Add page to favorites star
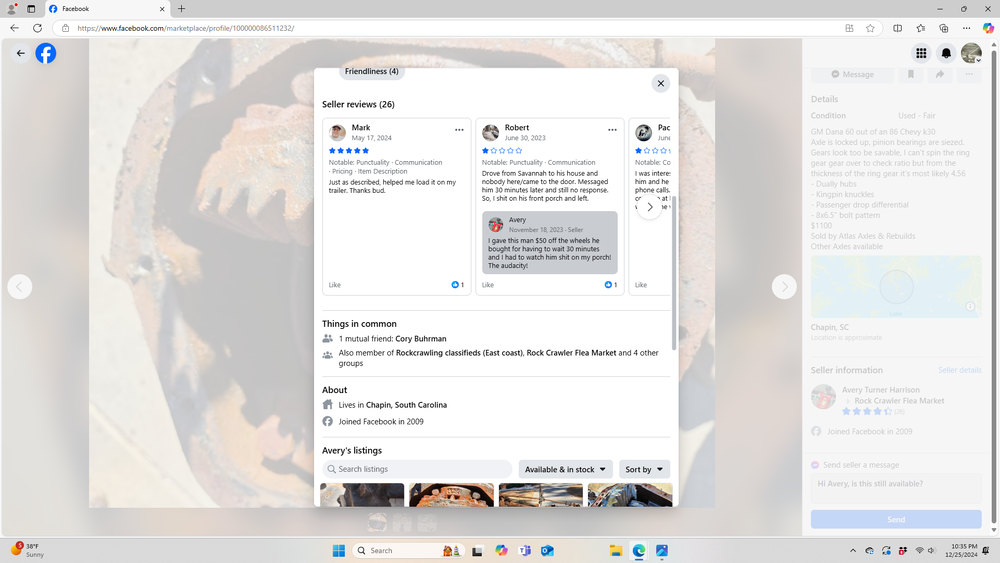 tap(870, 28)
